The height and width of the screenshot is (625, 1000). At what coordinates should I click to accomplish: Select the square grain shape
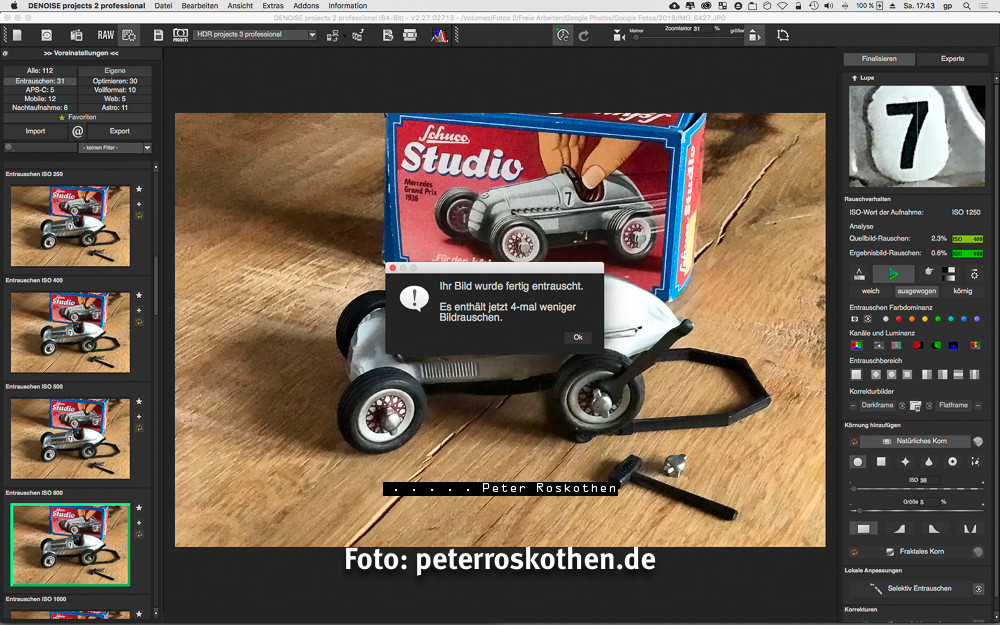[881, 462]
